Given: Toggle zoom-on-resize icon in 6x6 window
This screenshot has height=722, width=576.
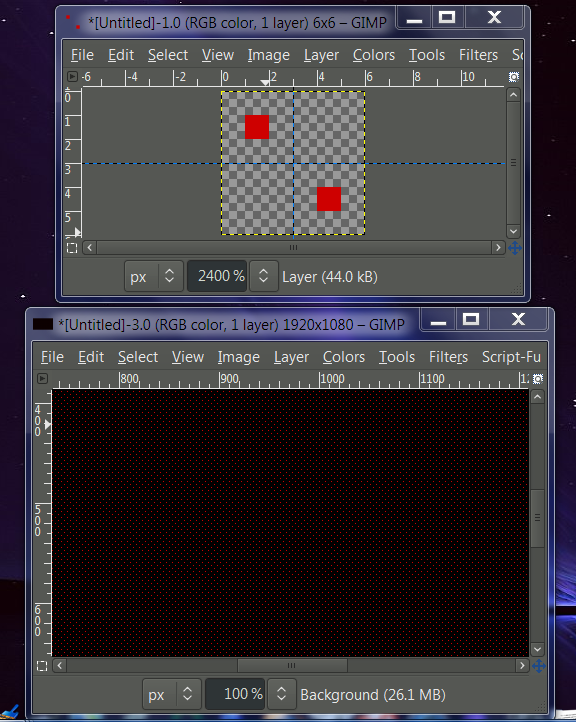Looking at the screenshot, I should pos(513,76).
